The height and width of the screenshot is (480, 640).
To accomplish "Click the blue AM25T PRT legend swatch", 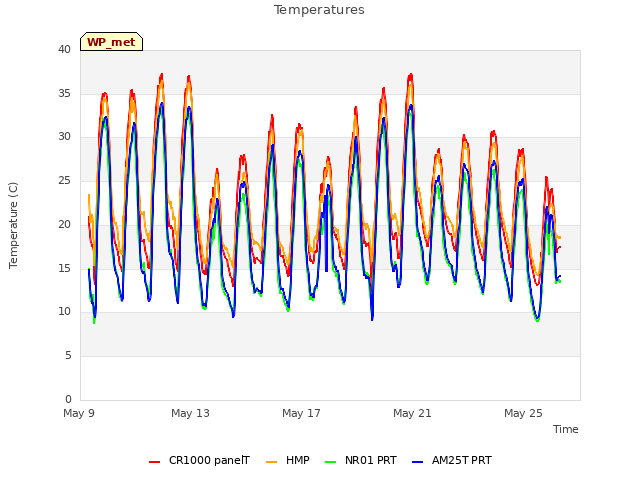I will click(418, 462).
